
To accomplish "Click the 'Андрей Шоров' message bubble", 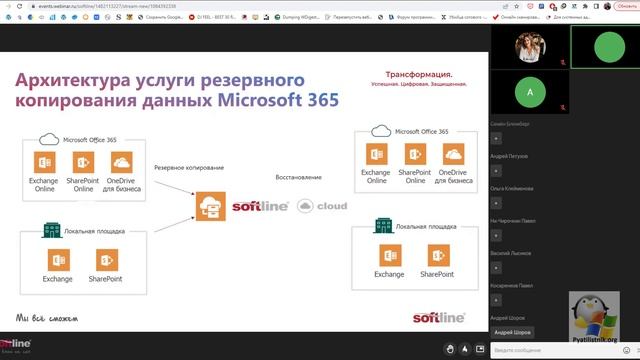I will point(512,332).
